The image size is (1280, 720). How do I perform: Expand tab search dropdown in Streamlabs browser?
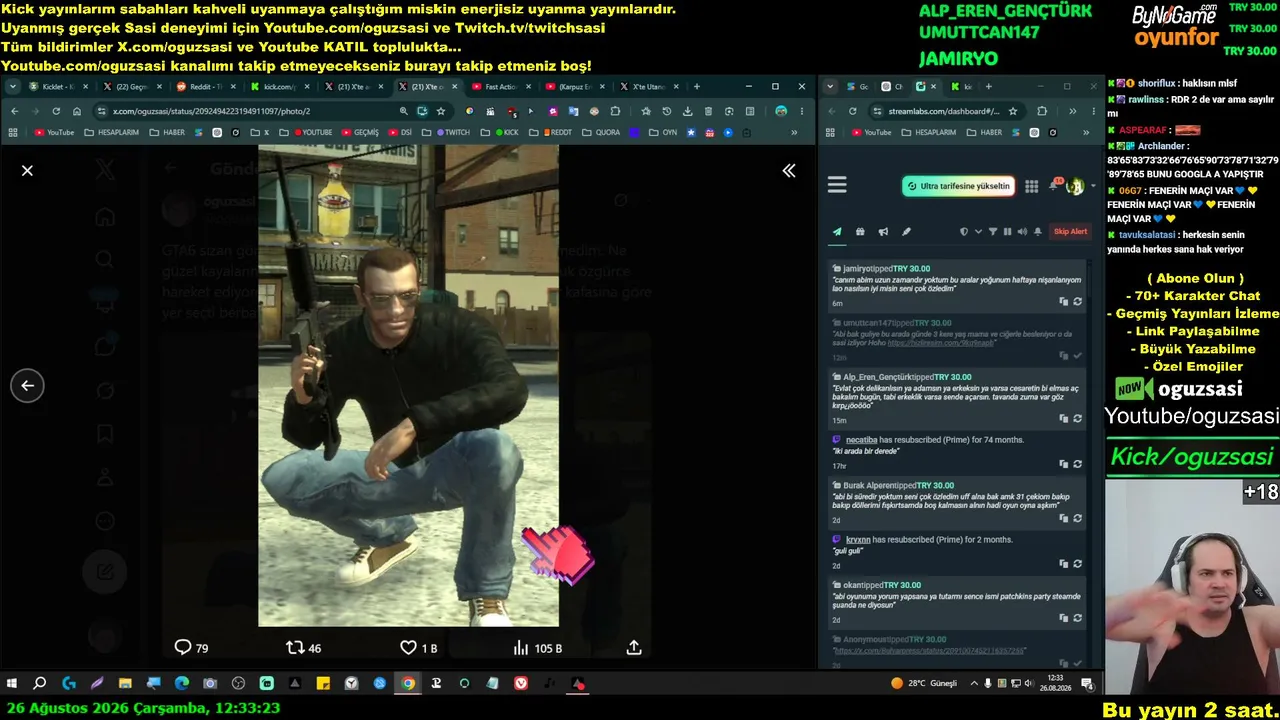click(830, 87)
